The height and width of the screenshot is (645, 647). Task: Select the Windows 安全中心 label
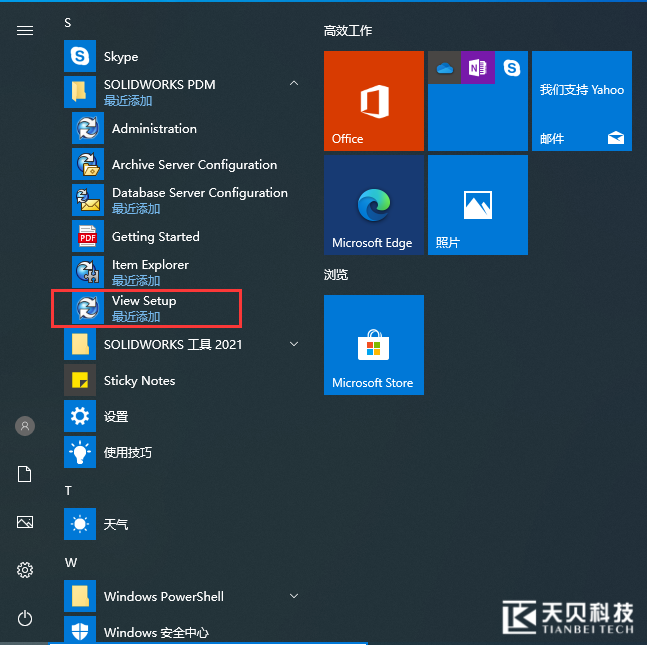156,632
